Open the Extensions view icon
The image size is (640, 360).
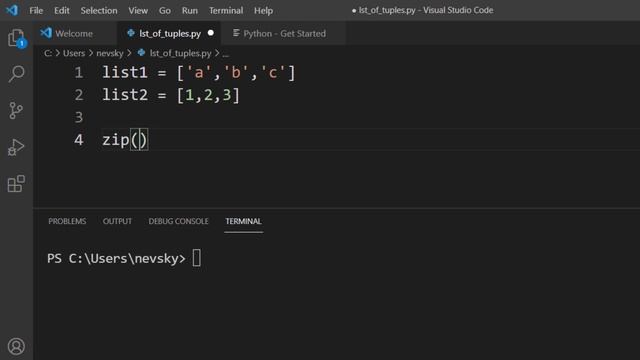(x=16, y=184)
